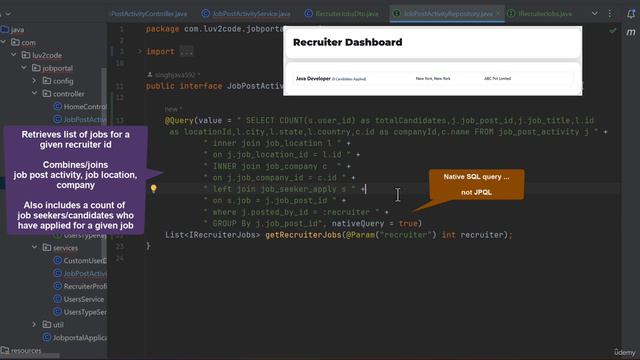The width and height of the screenshot is (640, 360).
Task: Click the IRecruiterJobs.java tab interface icon
Action: coord(511,13)
